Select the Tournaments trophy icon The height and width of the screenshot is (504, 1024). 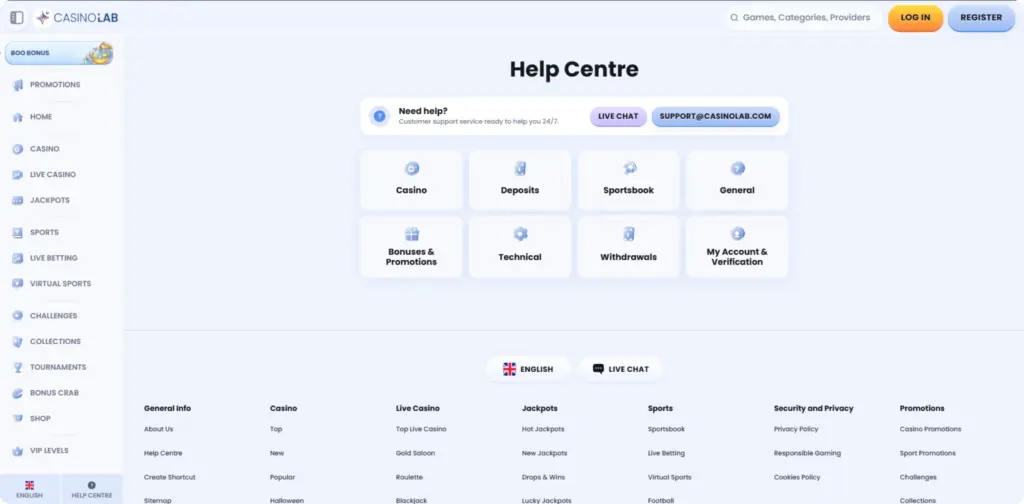point(18,367)
